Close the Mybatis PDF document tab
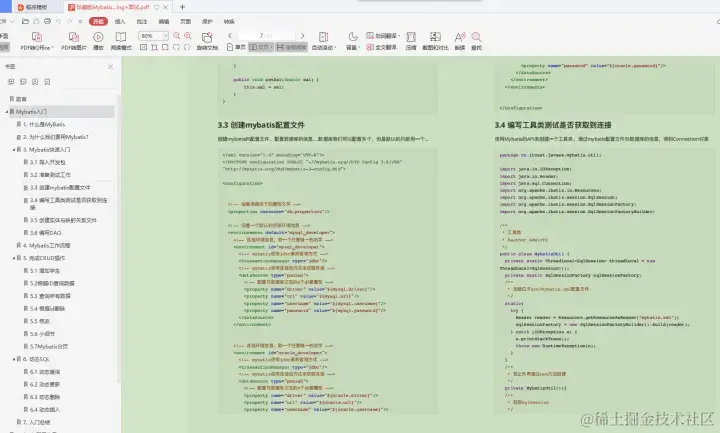This screenshot has height=433, width=720. click(165, 7)
